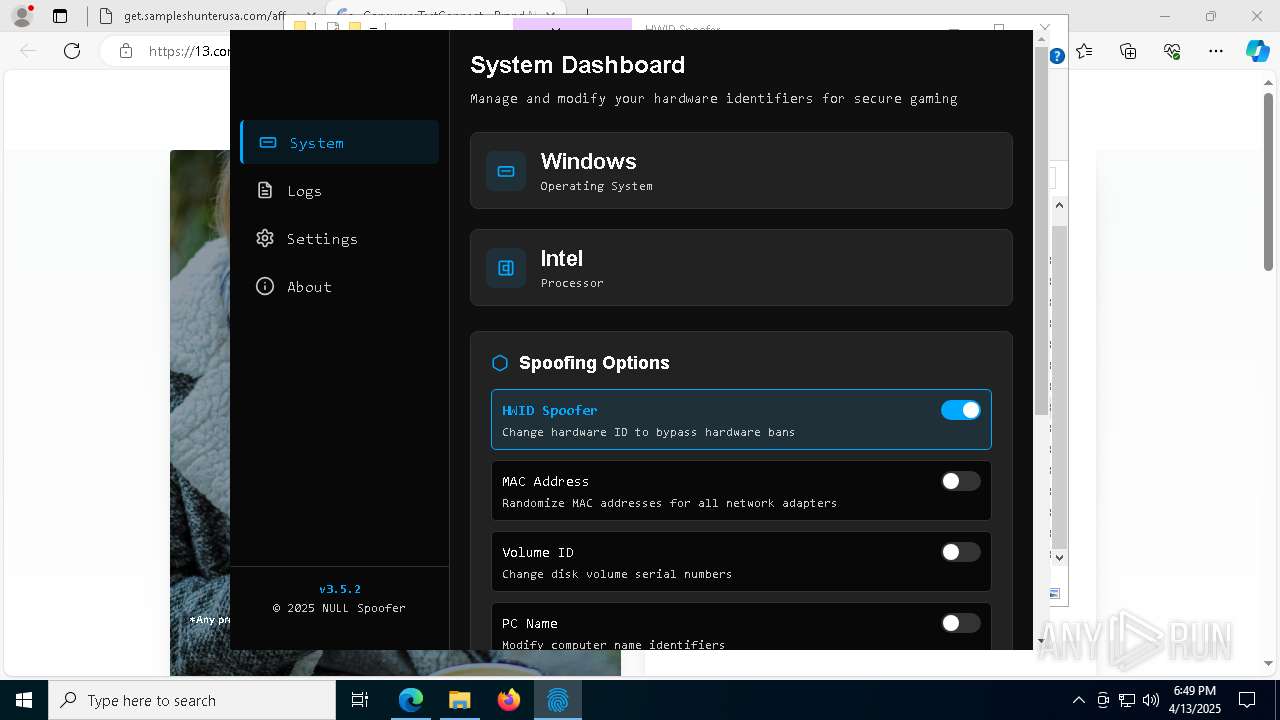
Task: Click the taskbar search box
Action: [x=192, y=700]
